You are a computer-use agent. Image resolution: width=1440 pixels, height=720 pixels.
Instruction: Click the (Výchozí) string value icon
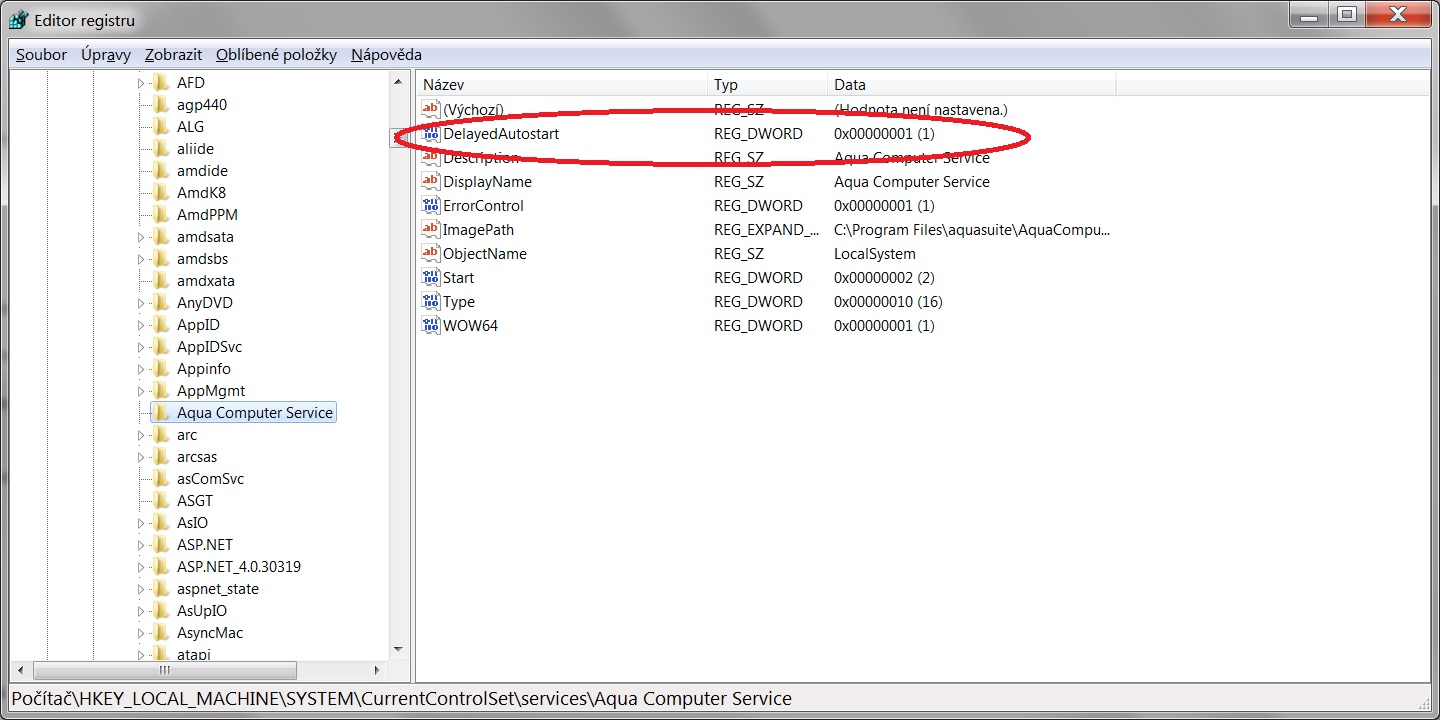(431, 110)
